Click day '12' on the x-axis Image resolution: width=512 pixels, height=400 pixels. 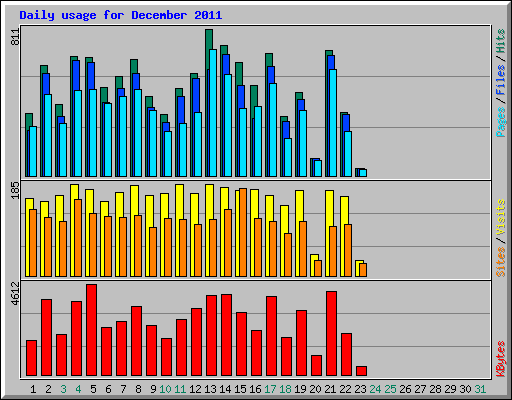(x=195, y=389)
